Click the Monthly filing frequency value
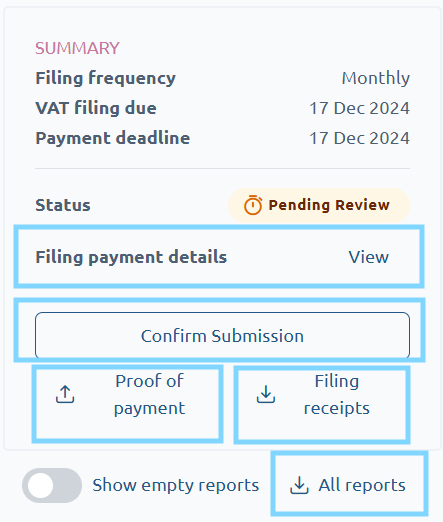Image resolution: width=443 pixels, height=522 pixels. (x=376, y=78)
